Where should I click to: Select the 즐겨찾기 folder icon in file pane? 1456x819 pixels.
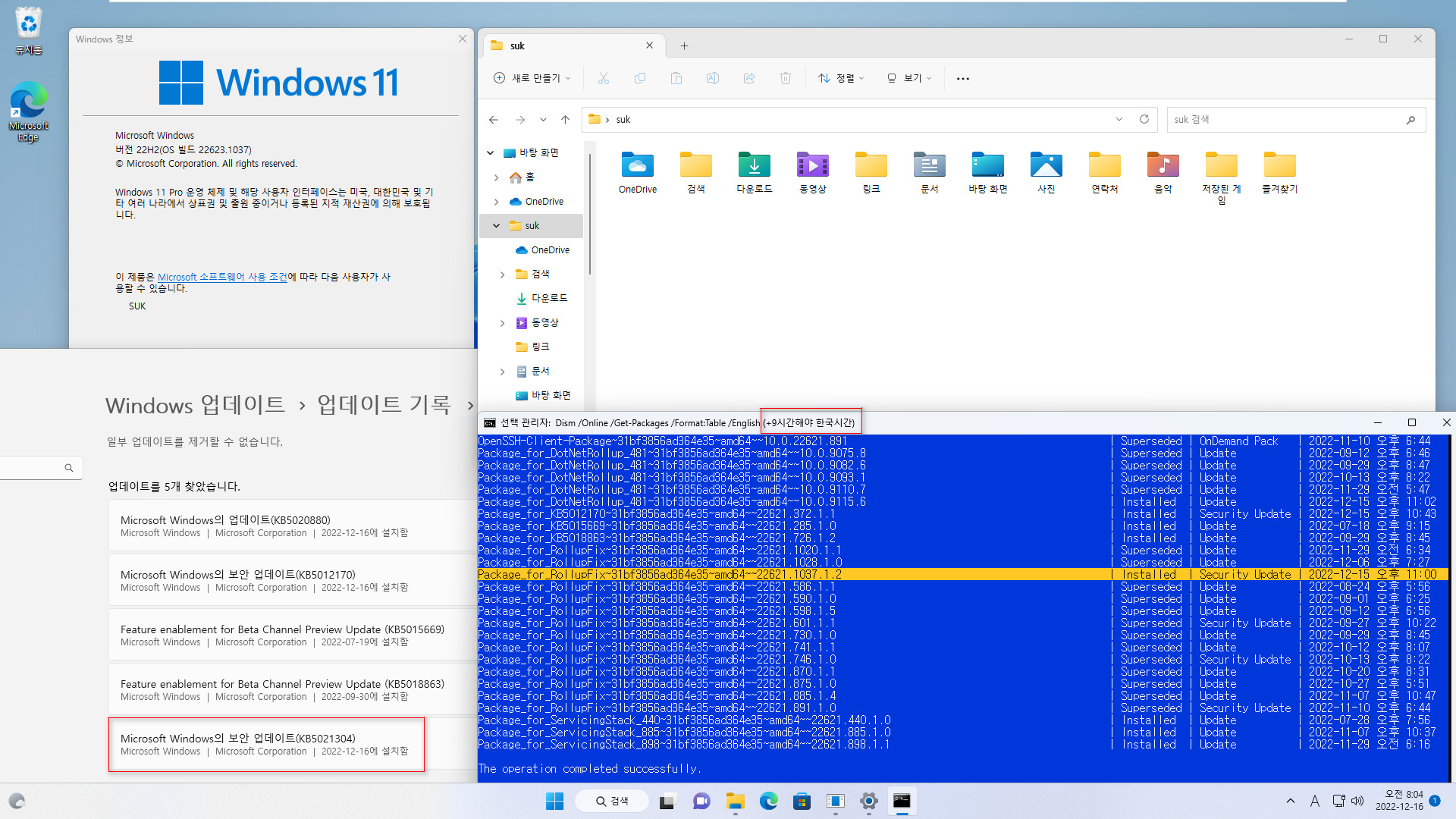coord(1280,173)
